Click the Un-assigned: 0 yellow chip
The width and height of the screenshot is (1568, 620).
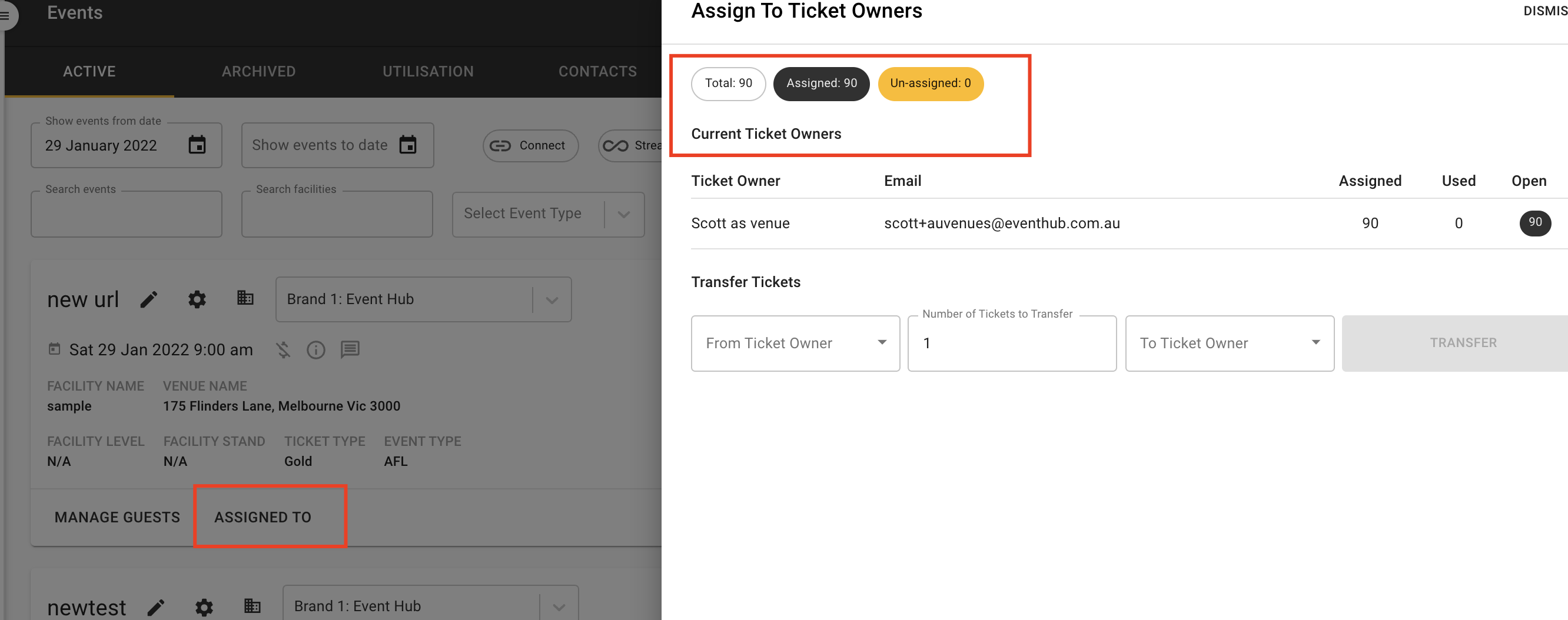(930, 84)
